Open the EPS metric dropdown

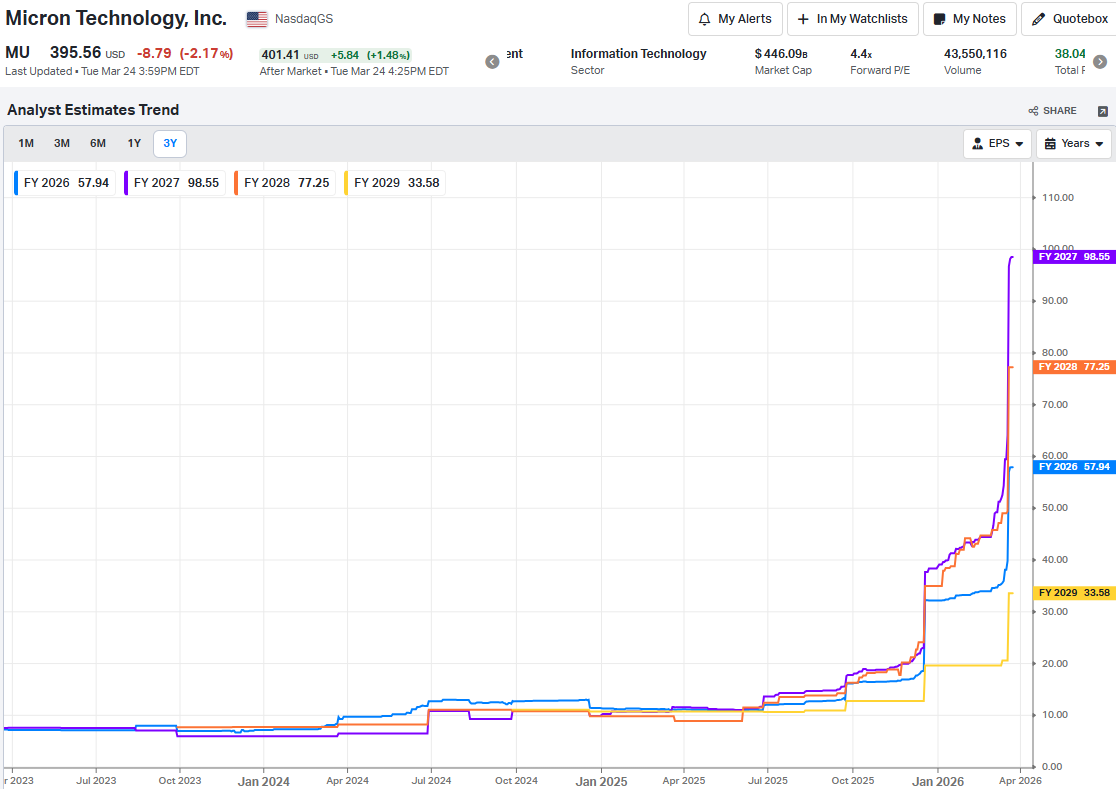[x=997, y=144]
